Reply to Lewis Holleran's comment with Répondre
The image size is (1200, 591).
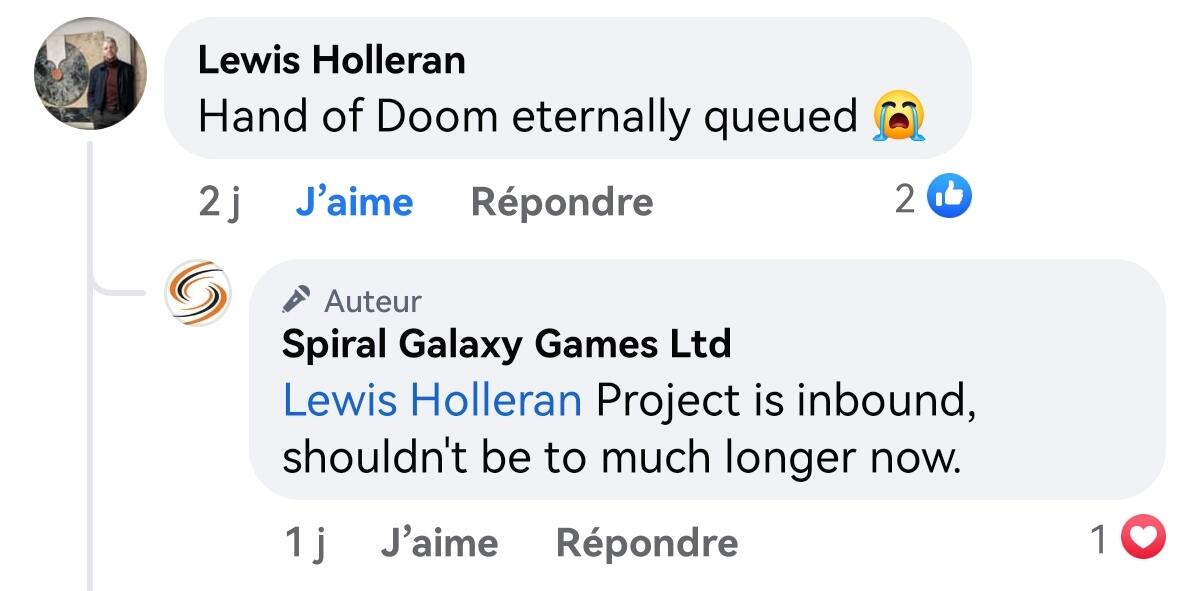pyautogui.click(x=561, y=202)
